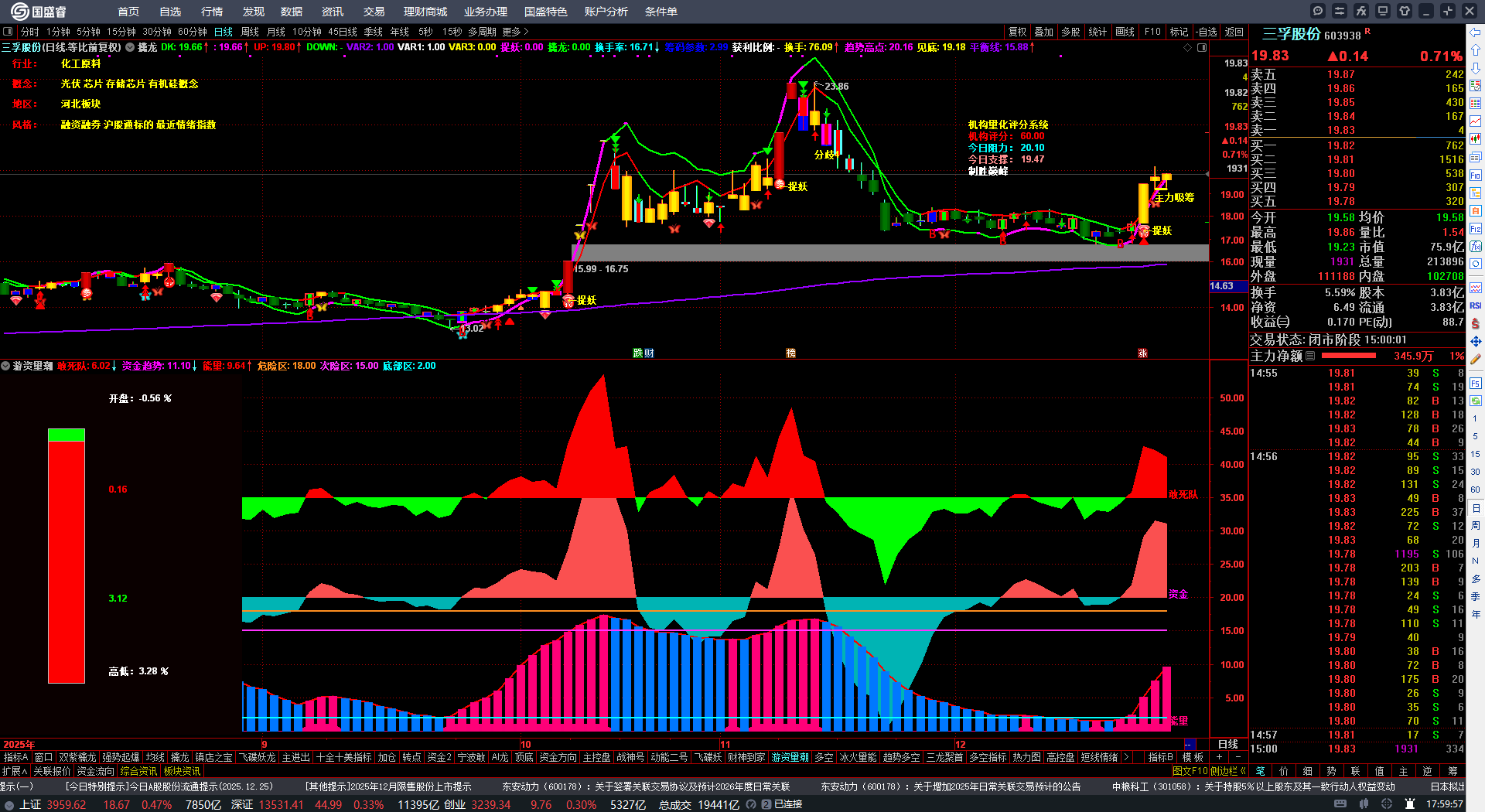The width and height of the screenshot is (1485, 812).
Task: Open the trend line chart sidebar icon
Action: pos(1476,121)
